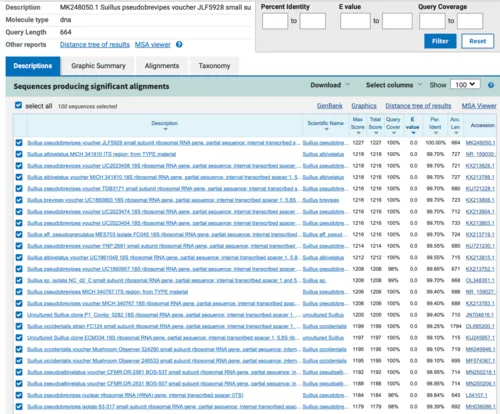Screen dimensions: 500x414
Task: Open the Show 100 results dropdown
Action: [465, 85]
